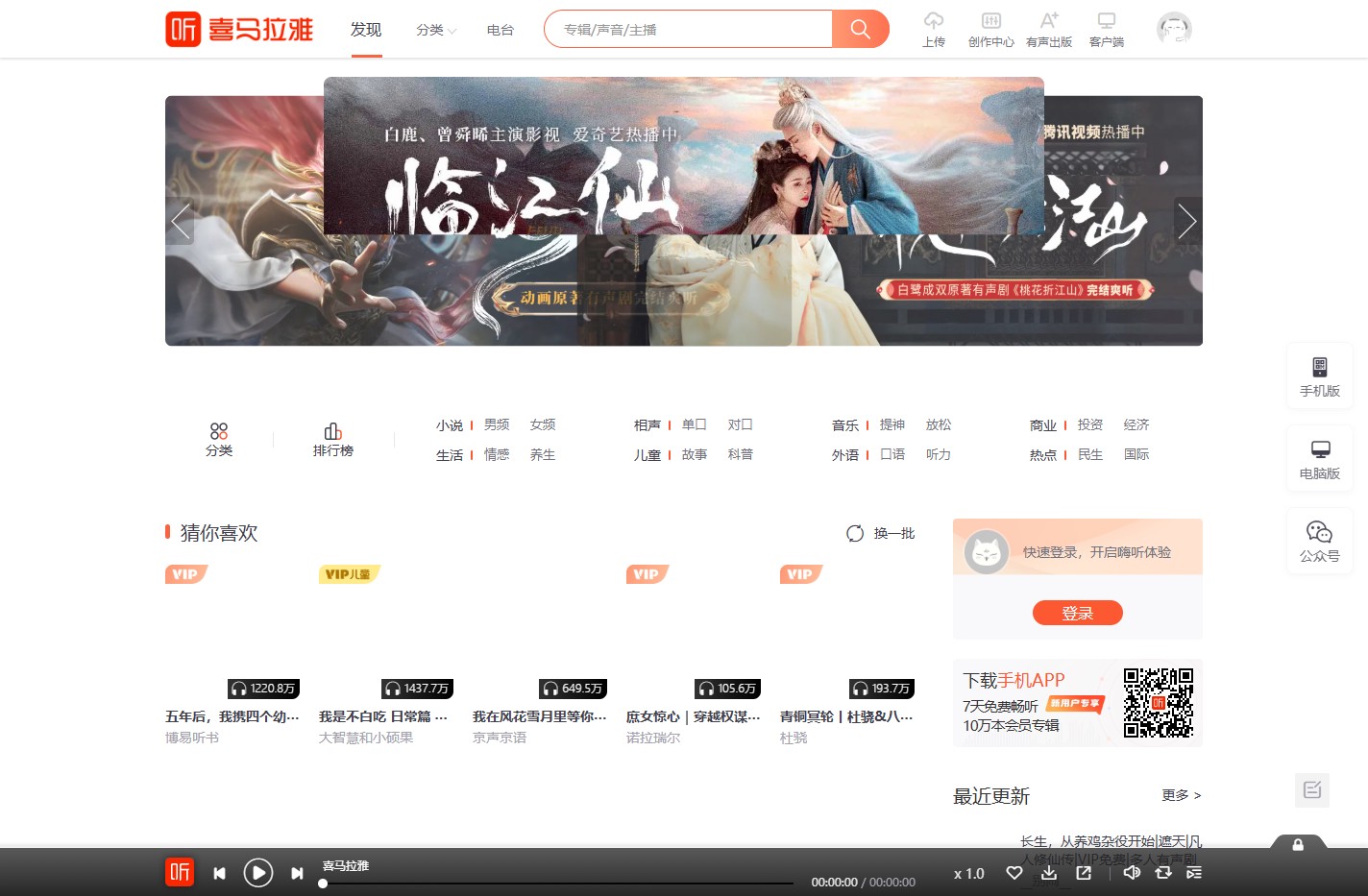Skip to previous track in player

click(219, 873)
